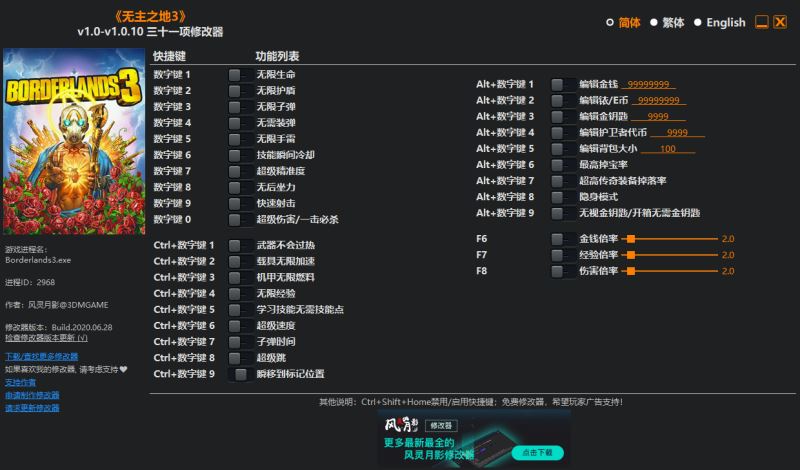Open 申请制作修改器 link
Image resolution: width=800 pixels, height=470 pixels.
tap(32, 395)
